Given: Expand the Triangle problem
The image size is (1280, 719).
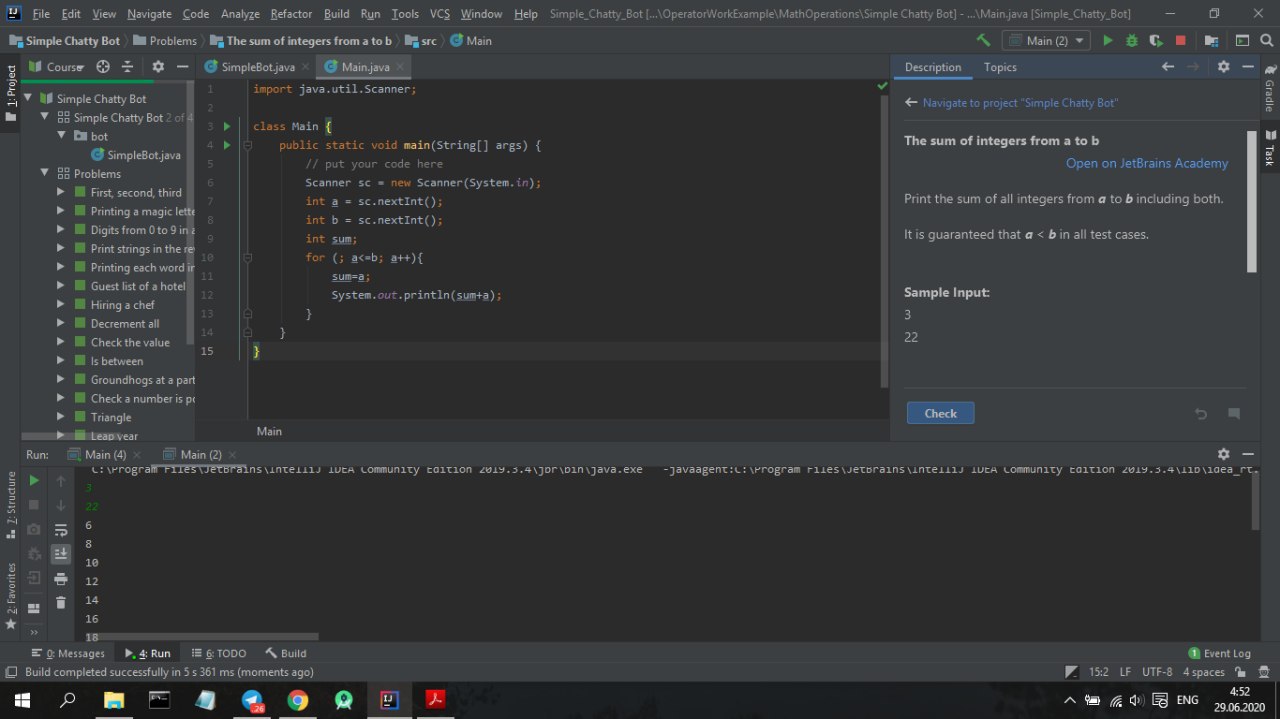Looking at the screenshot, I should click(62, 417).
